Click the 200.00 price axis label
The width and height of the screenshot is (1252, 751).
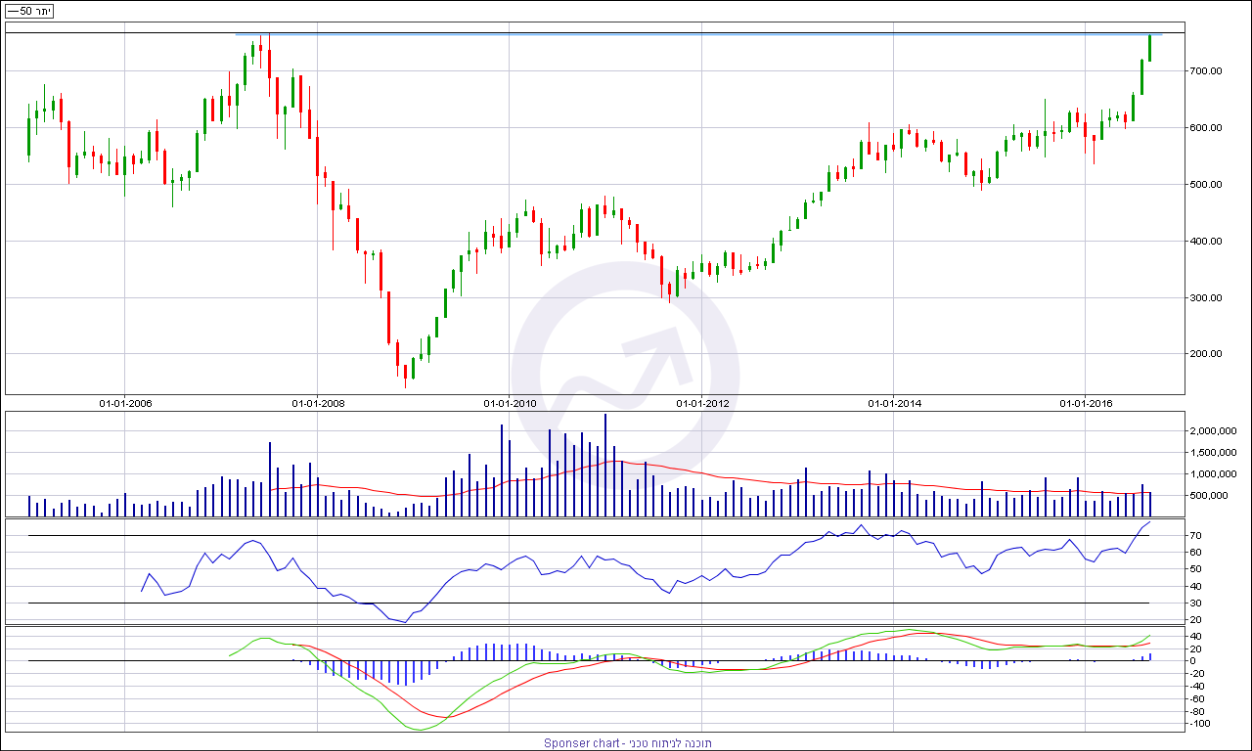[x=1205, y=354]
